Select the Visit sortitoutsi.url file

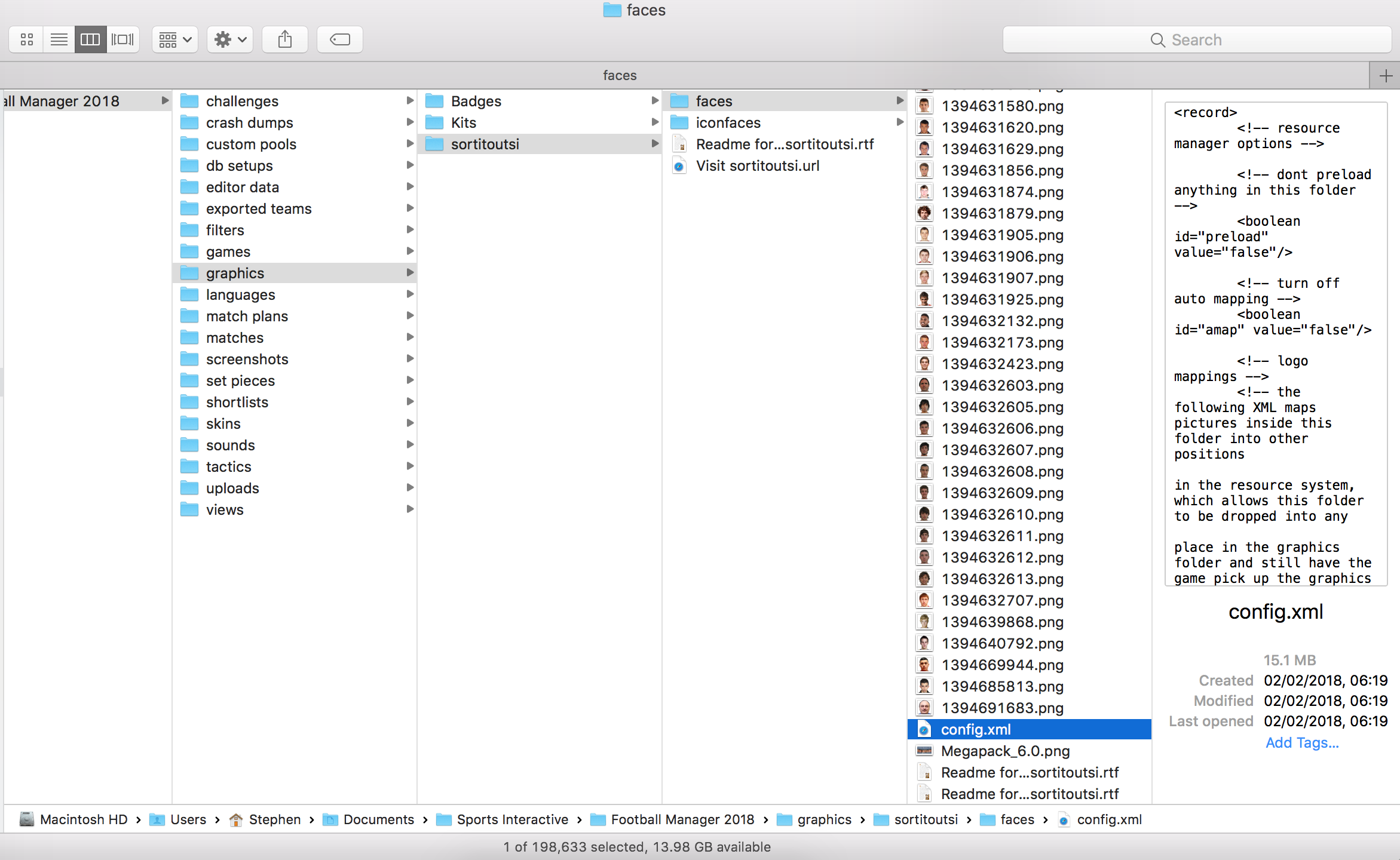point(786,165)
